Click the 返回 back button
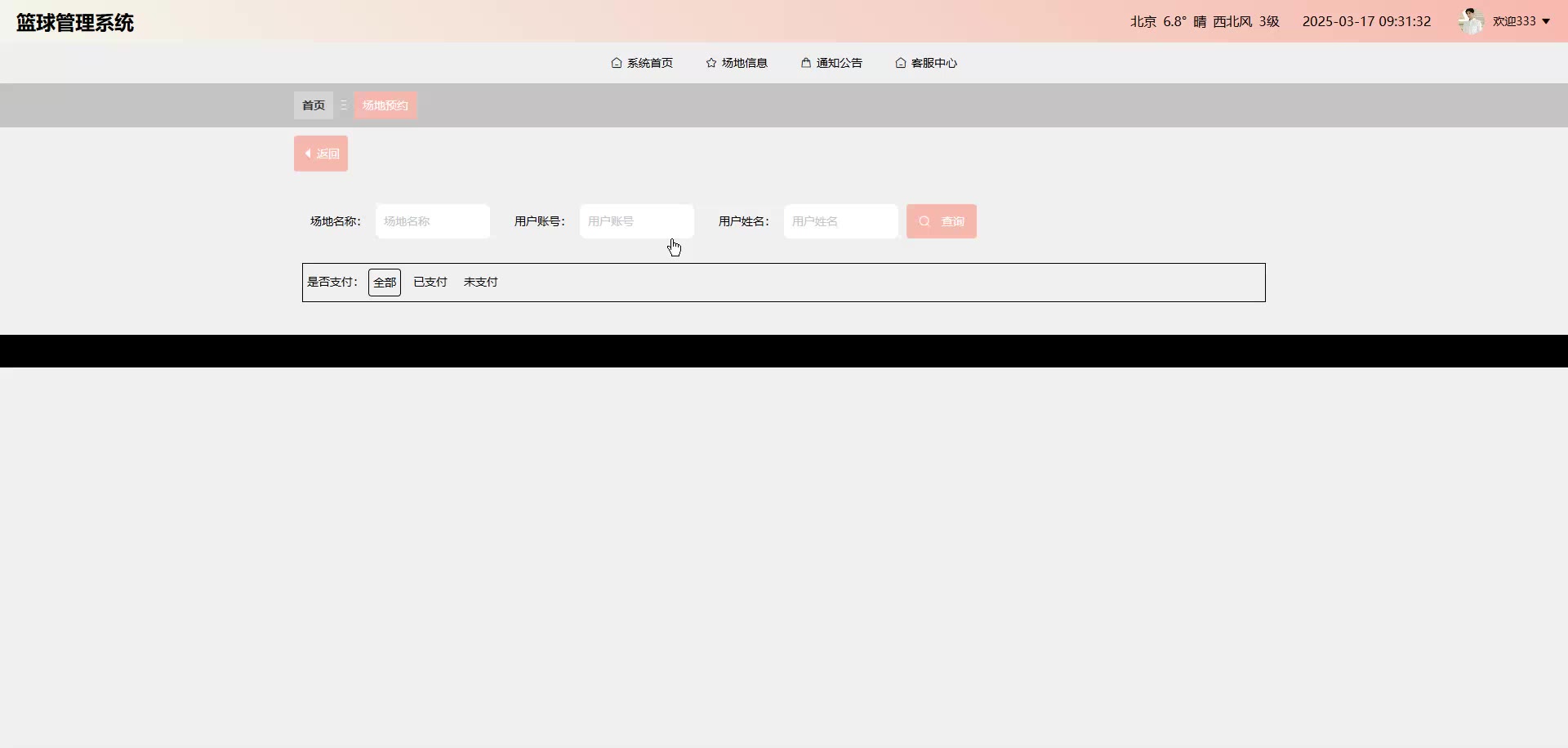This screenshot has width=1568, height=748. (x=321, y=154)
